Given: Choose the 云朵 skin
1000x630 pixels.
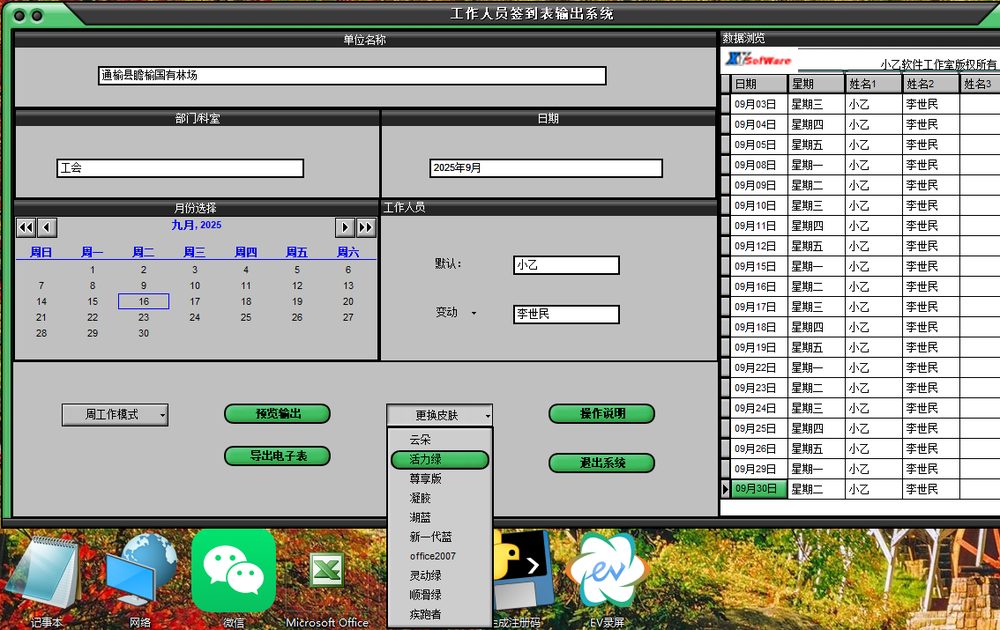Looking at the screenshot, I should tap(440, 439).
